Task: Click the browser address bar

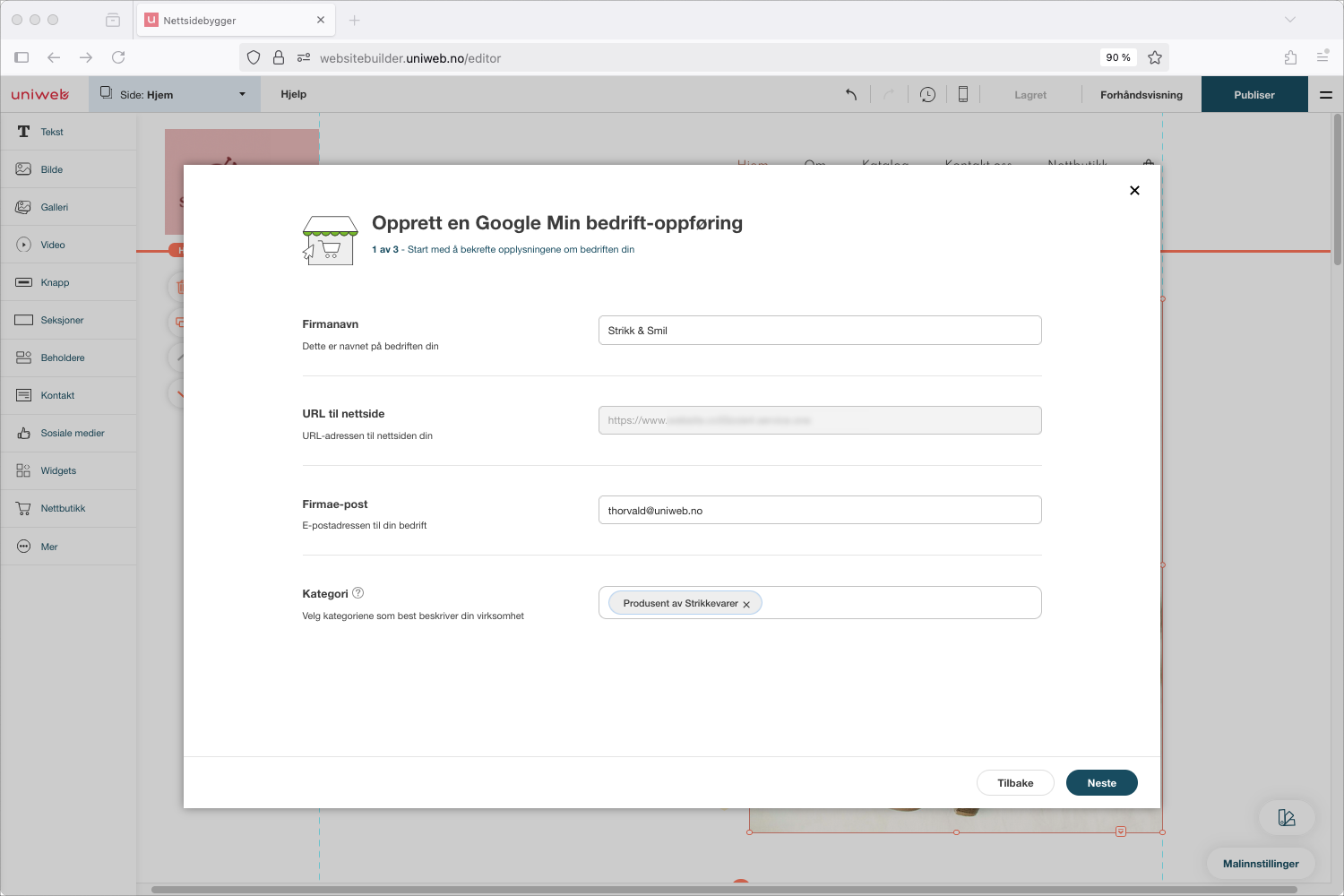Action: (x=703, y=57)
